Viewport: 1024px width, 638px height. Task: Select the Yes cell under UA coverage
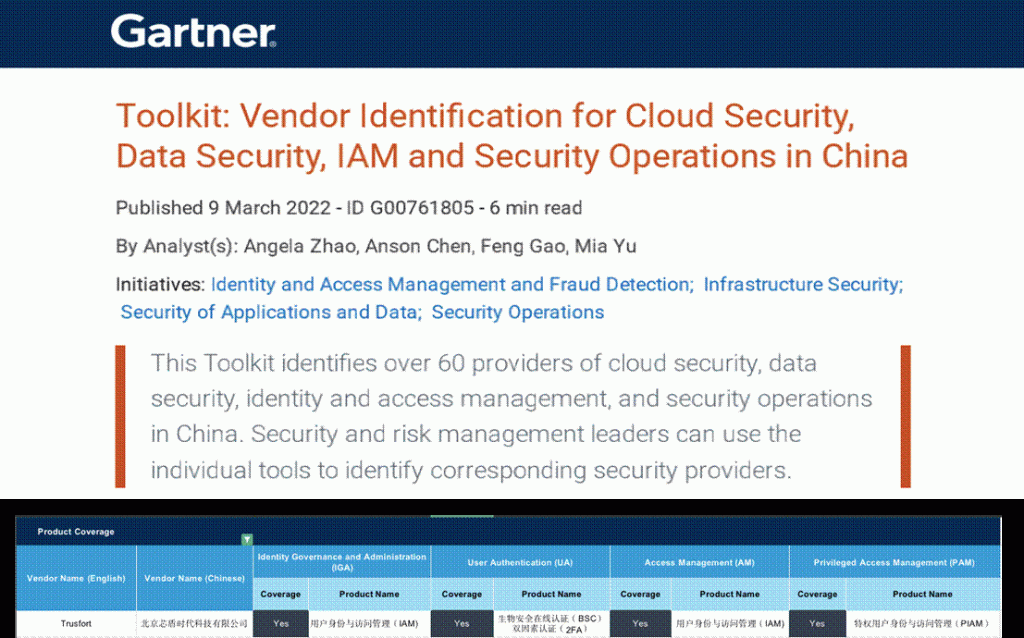[x=462, y=624]
